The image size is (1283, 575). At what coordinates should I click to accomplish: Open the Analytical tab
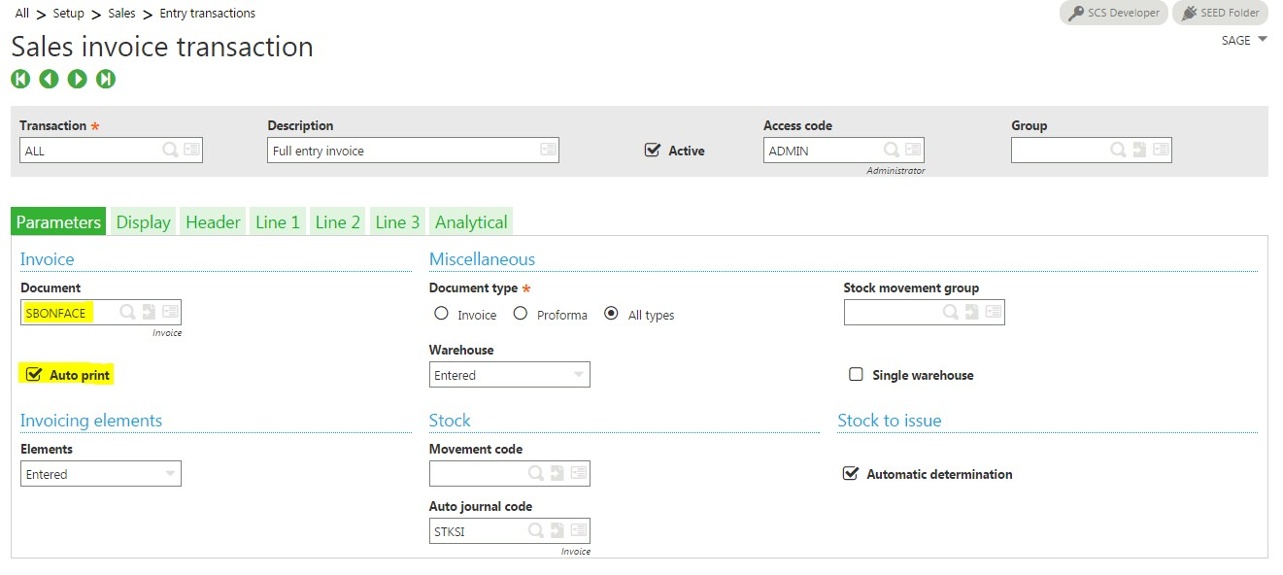click(471, 222)
